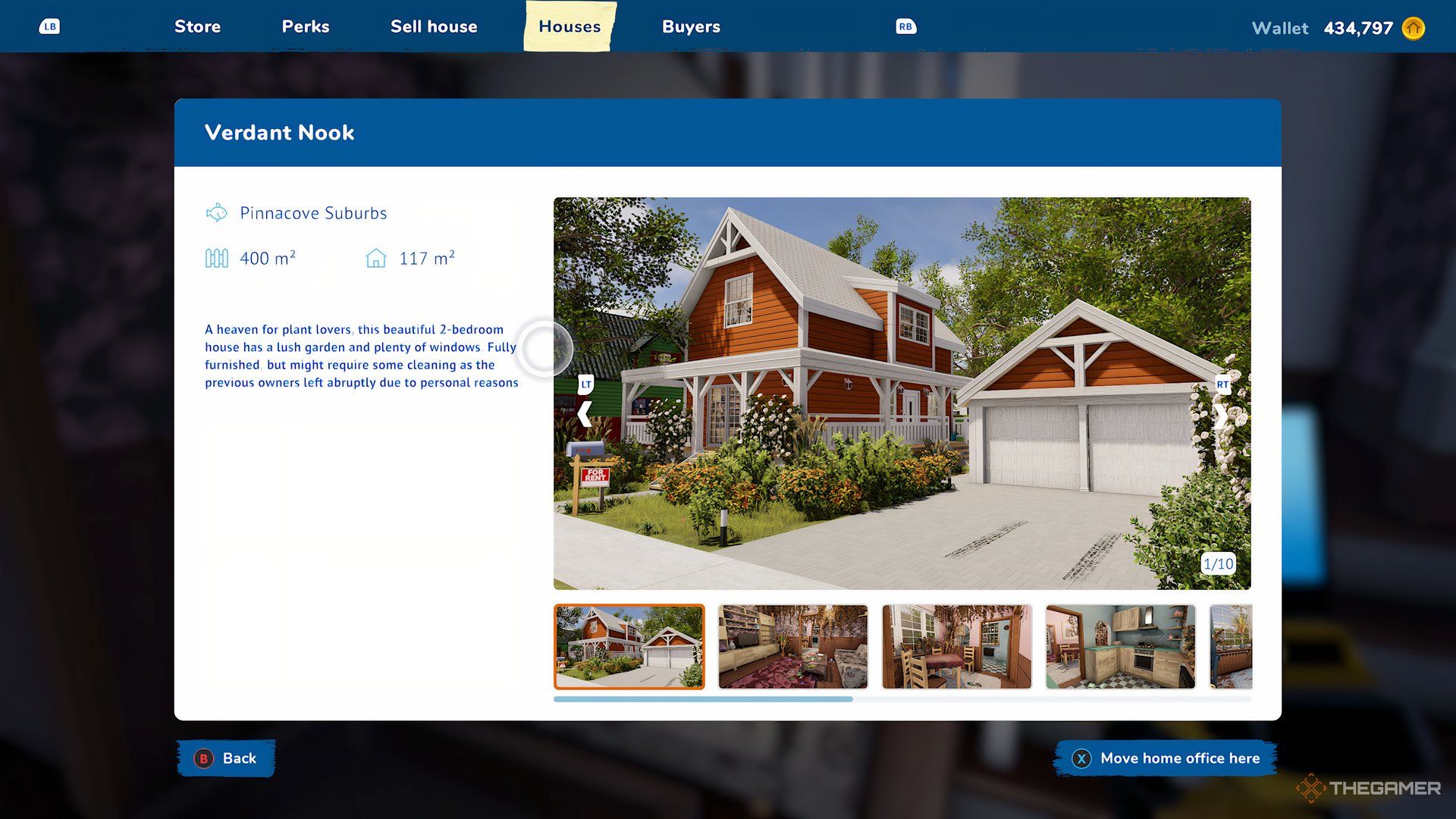Image resolution: width=1456 pixels, height=819 pixels.
Task: Click the Store navigation icon
Action: [x=197, y=25]
